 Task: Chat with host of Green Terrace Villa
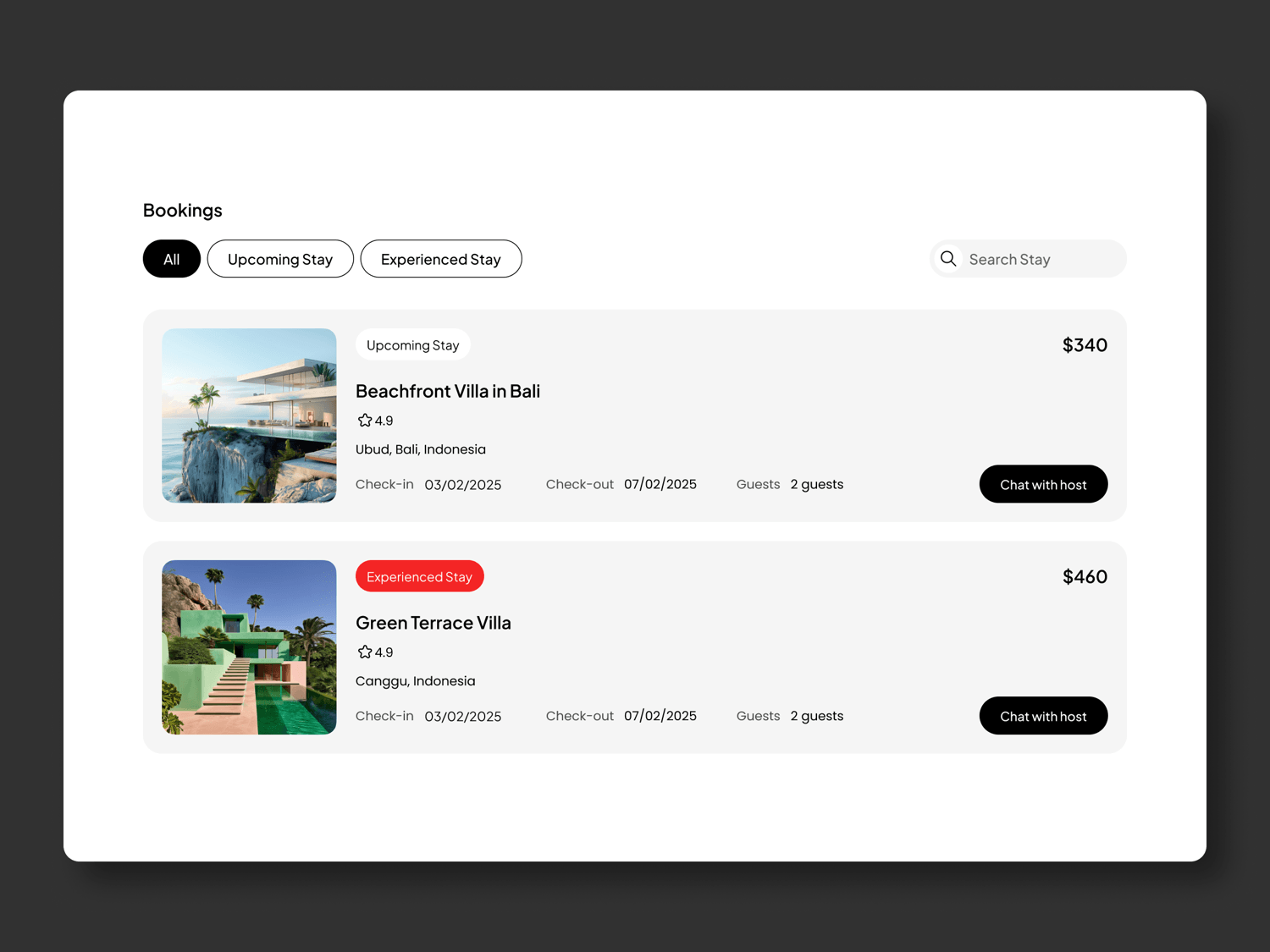click(1043, 716)
